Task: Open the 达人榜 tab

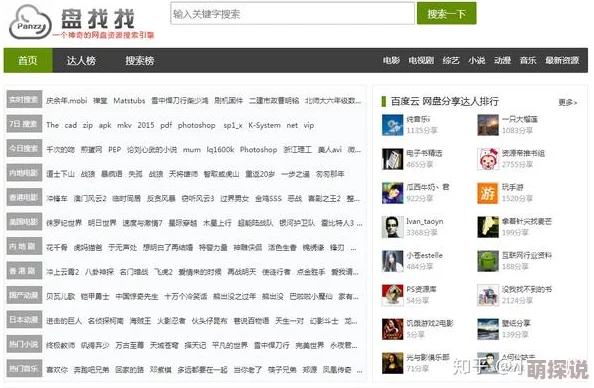Action: pos(81,60)
